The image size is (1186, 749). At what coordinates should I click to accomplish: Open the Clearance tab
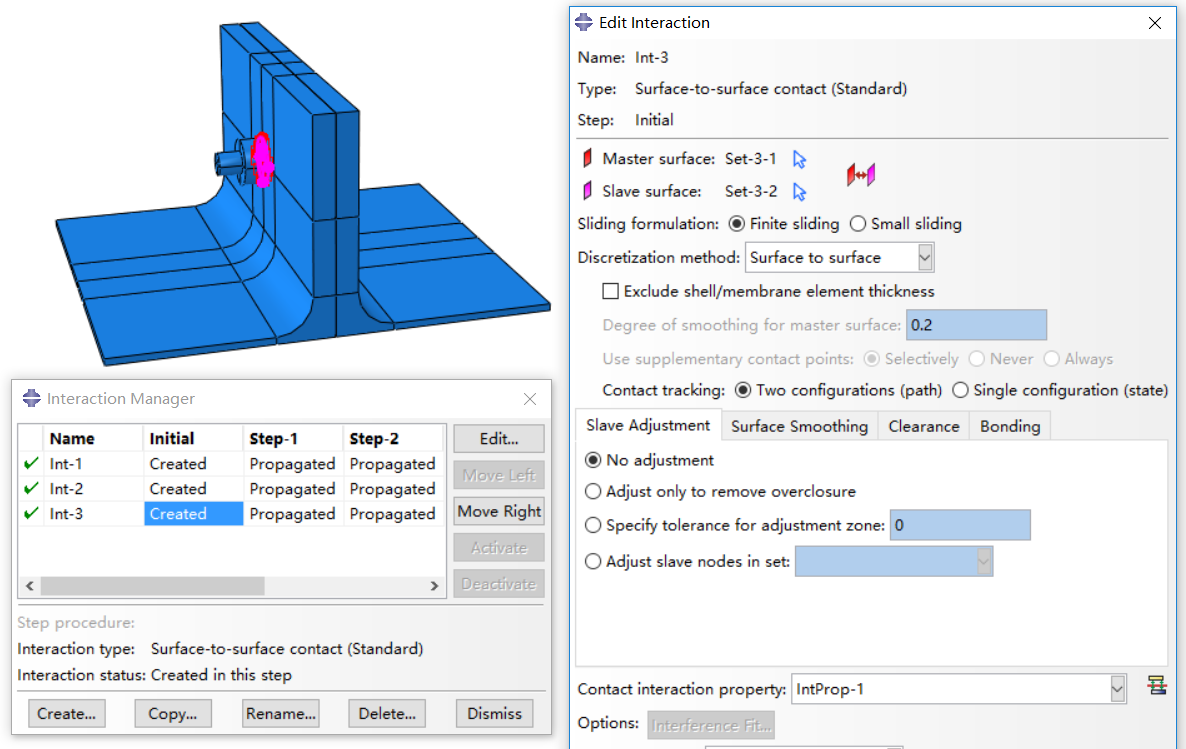tap(924, 427)
